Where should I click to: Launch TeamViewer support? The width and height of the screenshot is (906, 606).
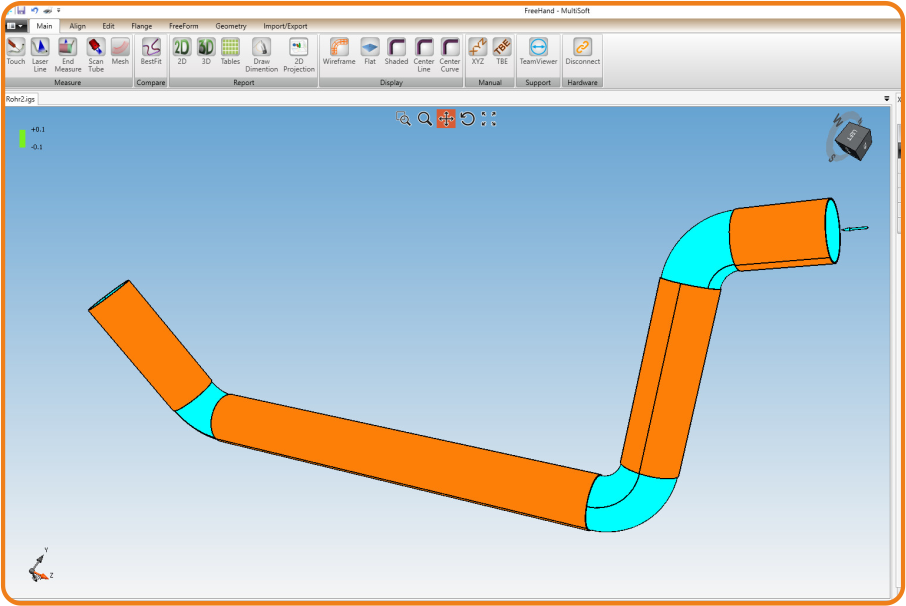[538, 52]
